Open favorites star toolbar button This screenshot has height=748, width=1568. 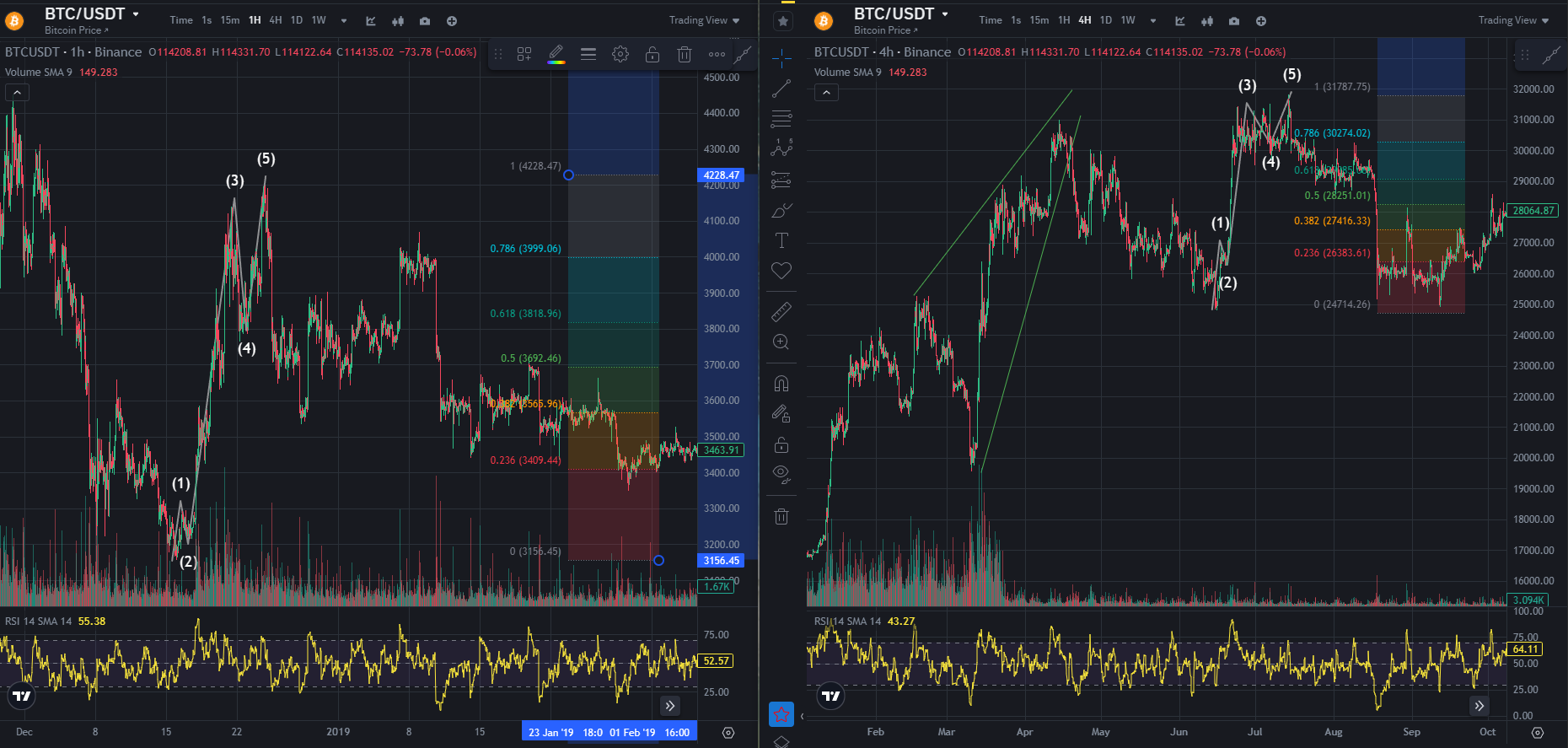click(781, 714)
